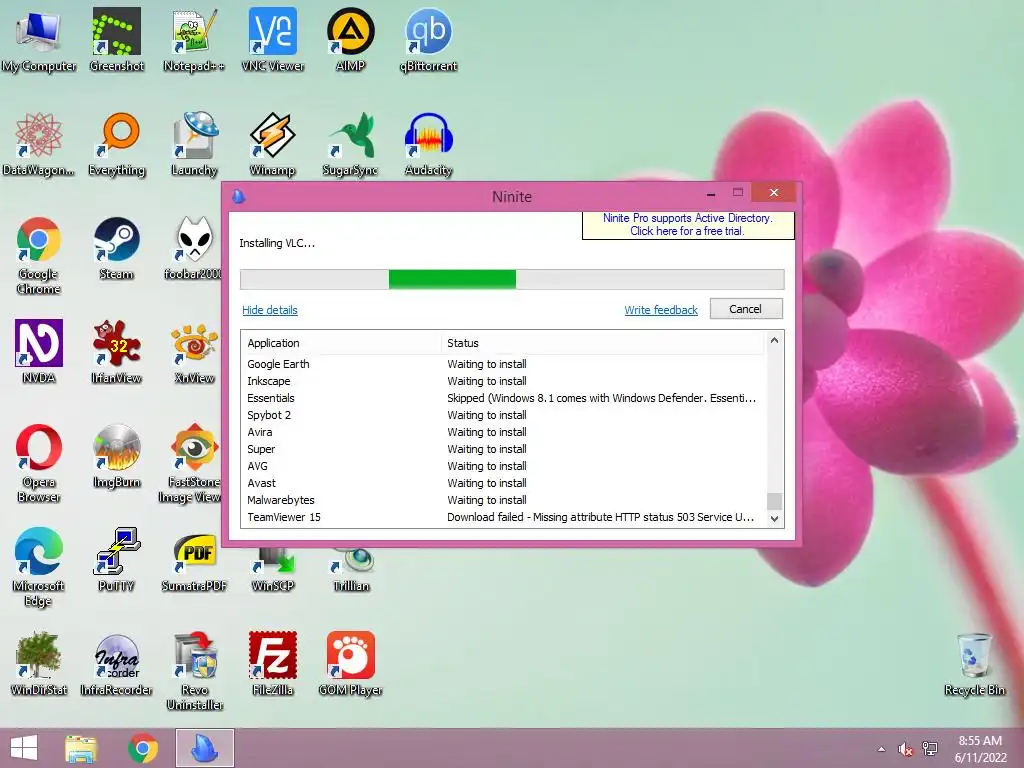1024x768 pixels.
Task: Click the ImgBurn desktop icon
Action: point(116,456)
